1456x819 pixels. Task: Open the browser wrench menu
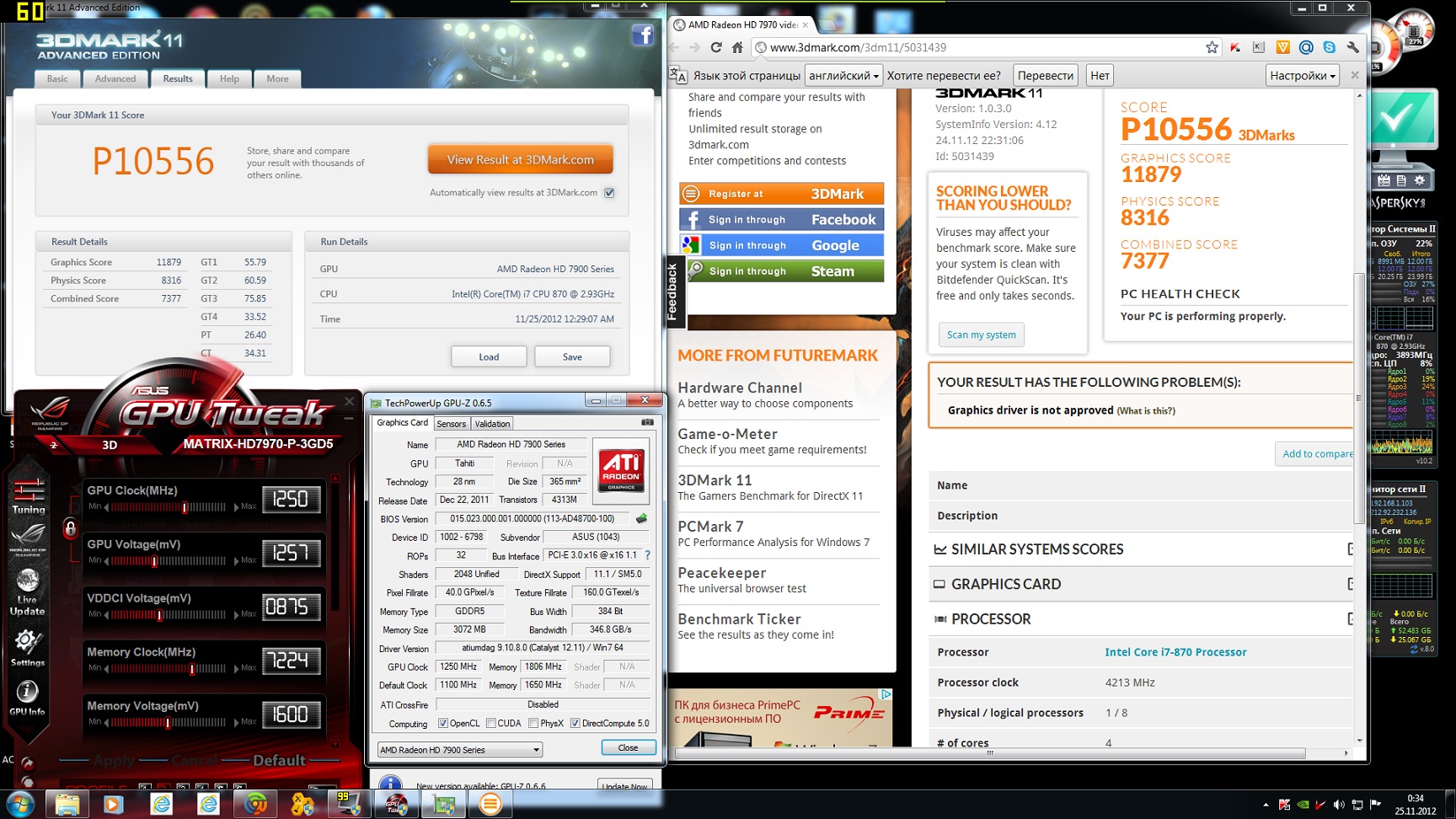(1352, 47)
